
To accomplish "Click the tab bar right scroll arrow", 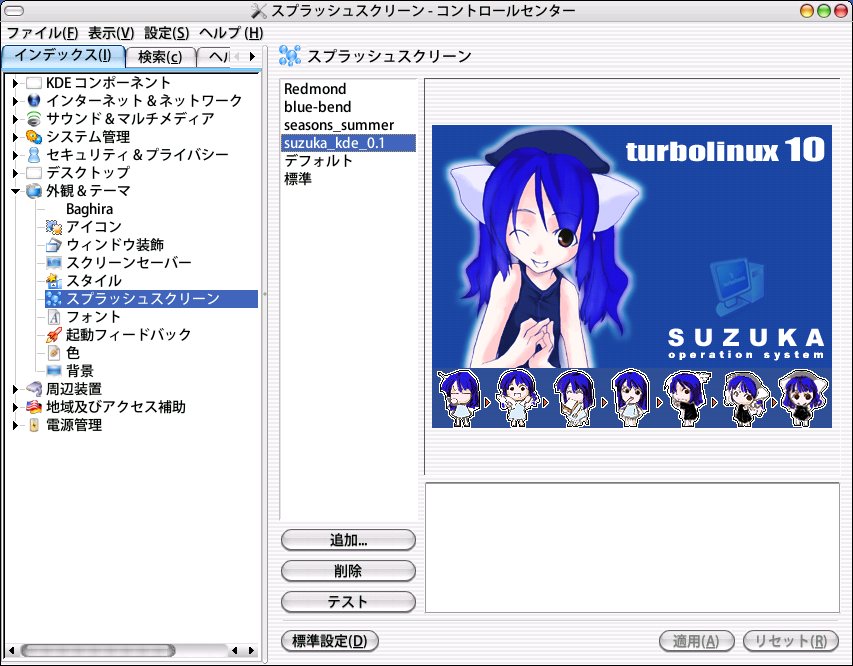I will tap(252, 56).
